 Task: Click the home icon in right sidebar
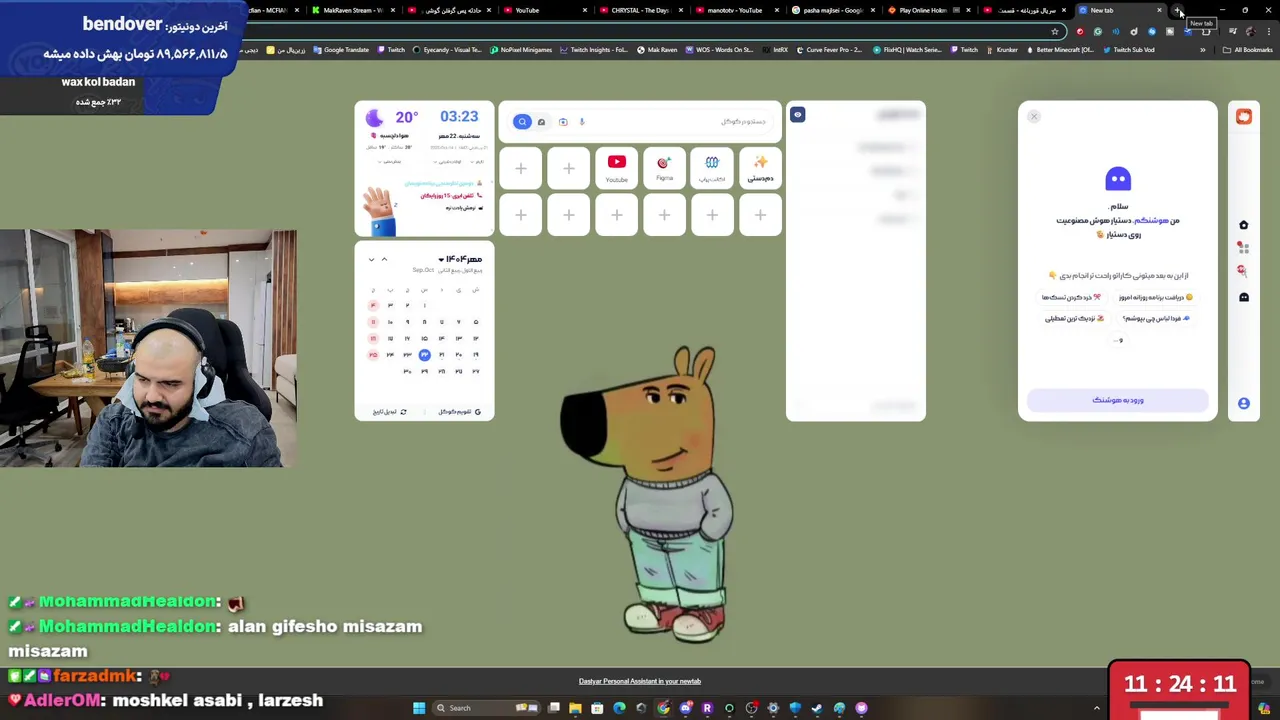click(x=1244, y=225)
